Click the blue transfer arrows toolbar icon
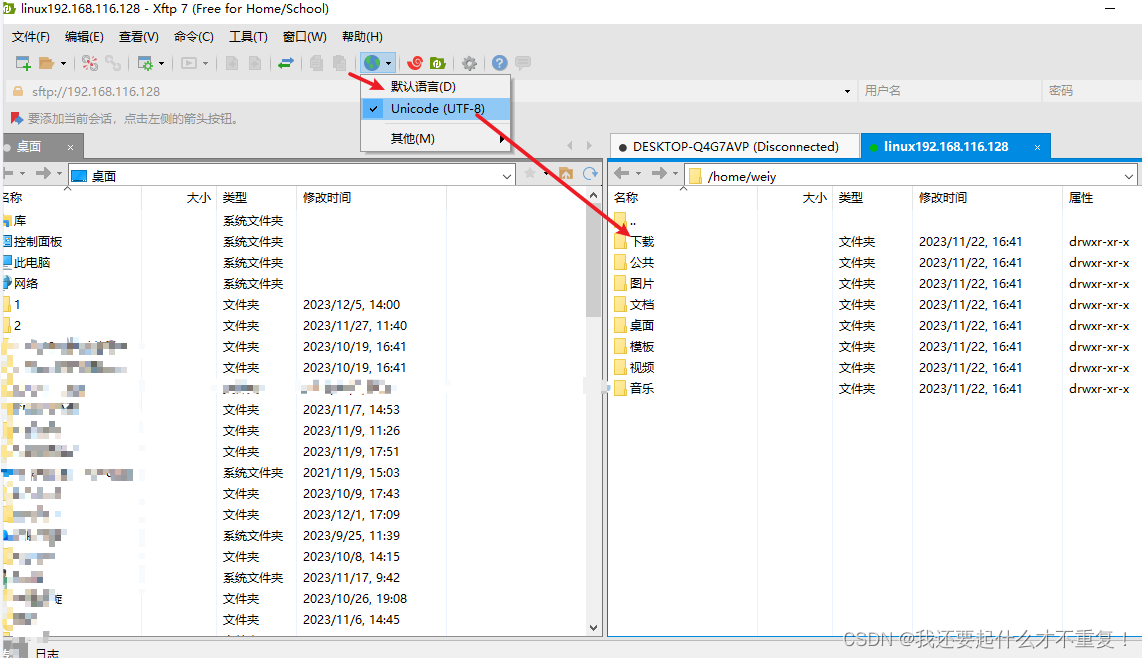The height and width of the screenshot is (658, 1142). point(287,62)
